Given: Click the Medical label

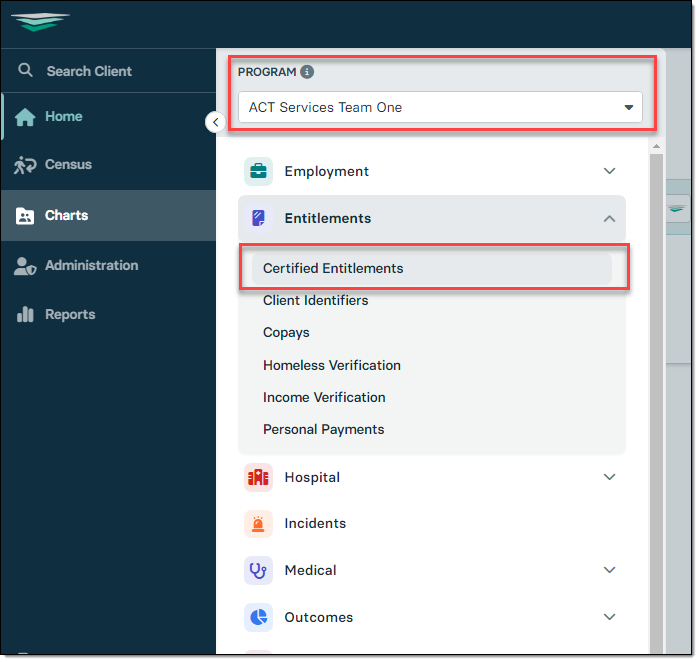Looking at the screenshot, I should pyautogui.click(x=310, y=571).
